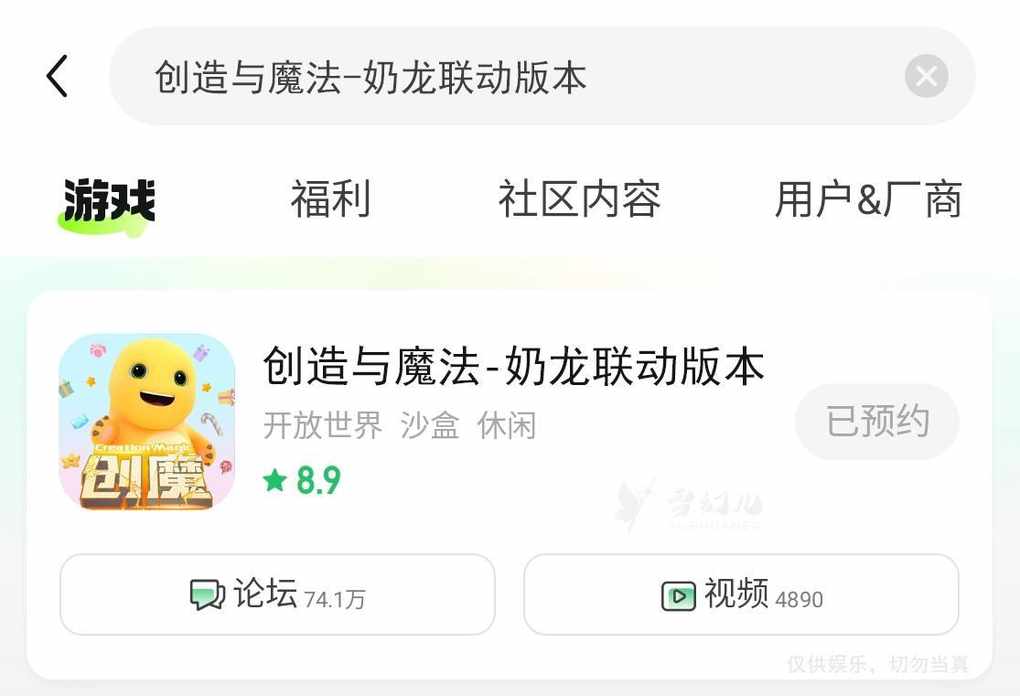Select the 休闲 genre tag
This screenshot has width=1020, height=696.
point(507,426)
